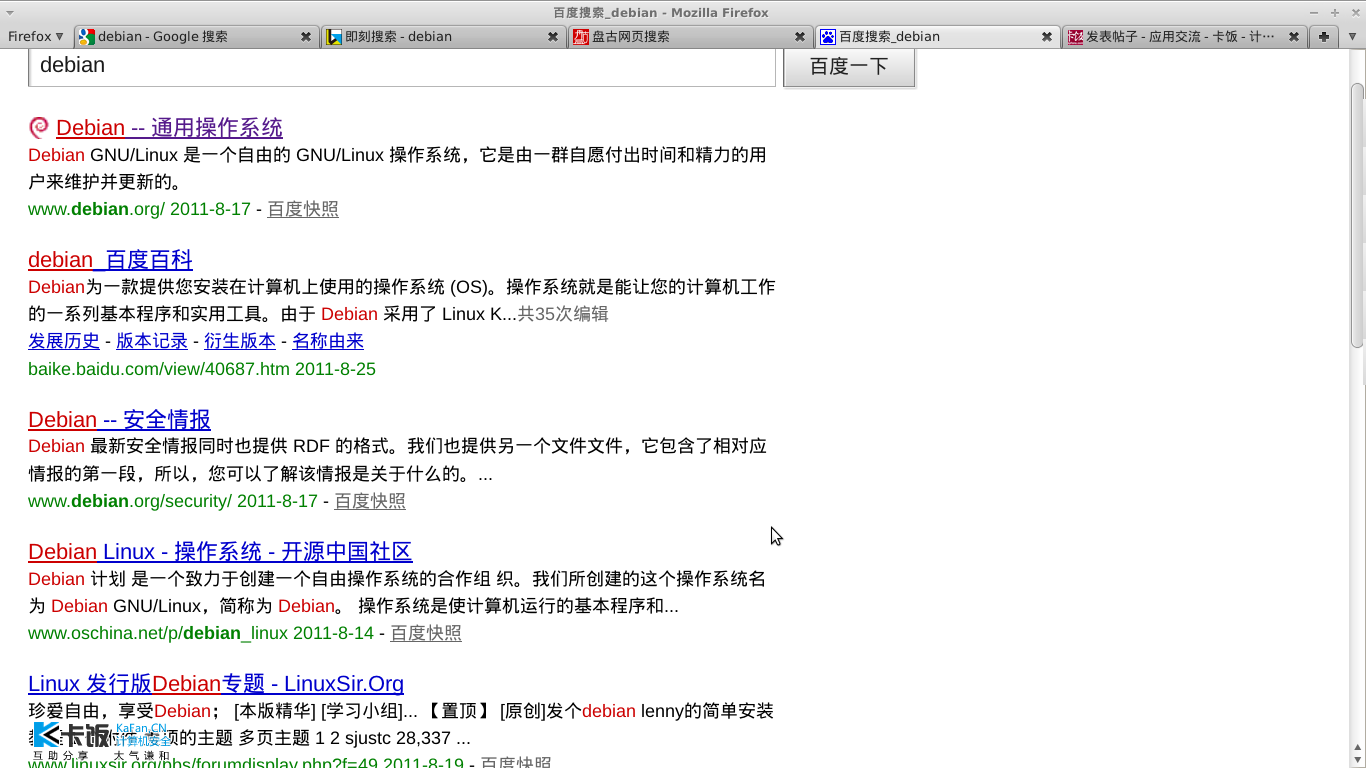
Task: Click the Google favicon on first tab
Action: click(87, 37)
